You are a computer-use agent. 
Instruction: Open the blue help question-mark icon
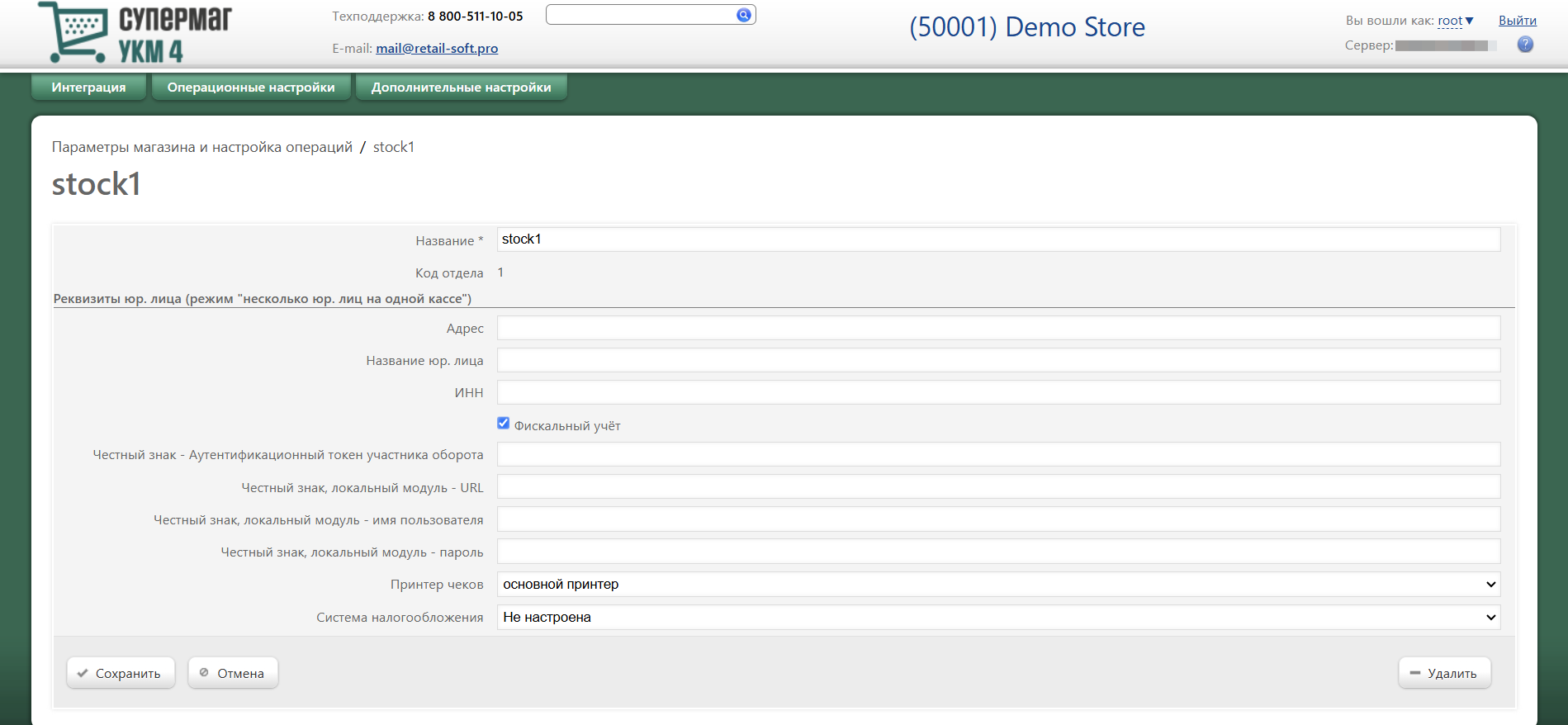(1524, 45)
